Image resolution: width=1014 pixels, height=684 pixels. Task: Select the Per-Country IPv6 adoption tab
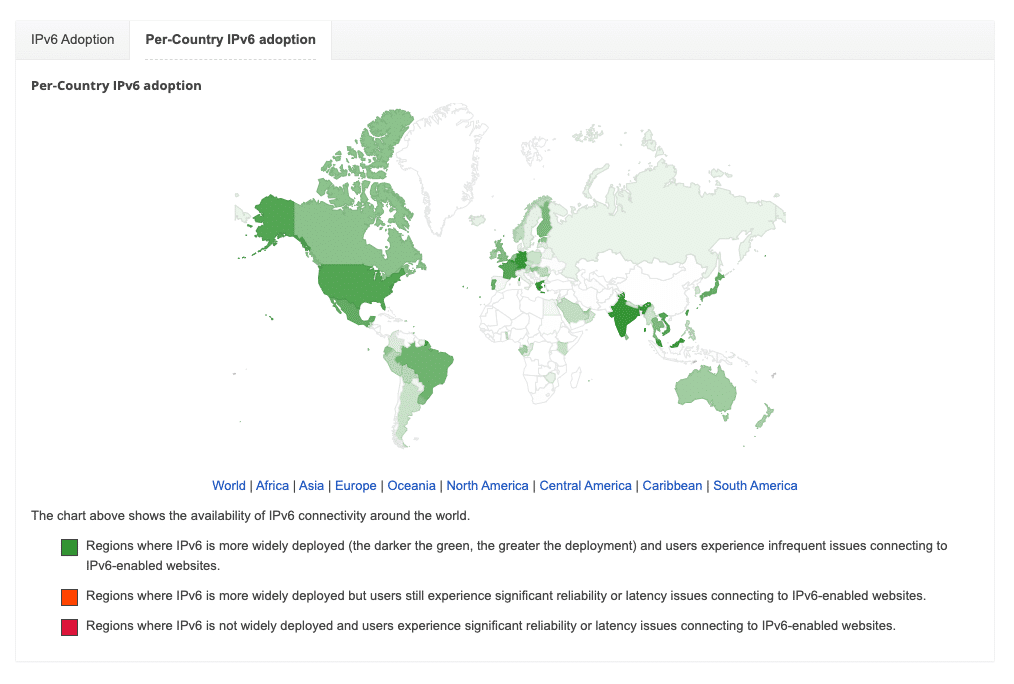[x=230, y=39]
